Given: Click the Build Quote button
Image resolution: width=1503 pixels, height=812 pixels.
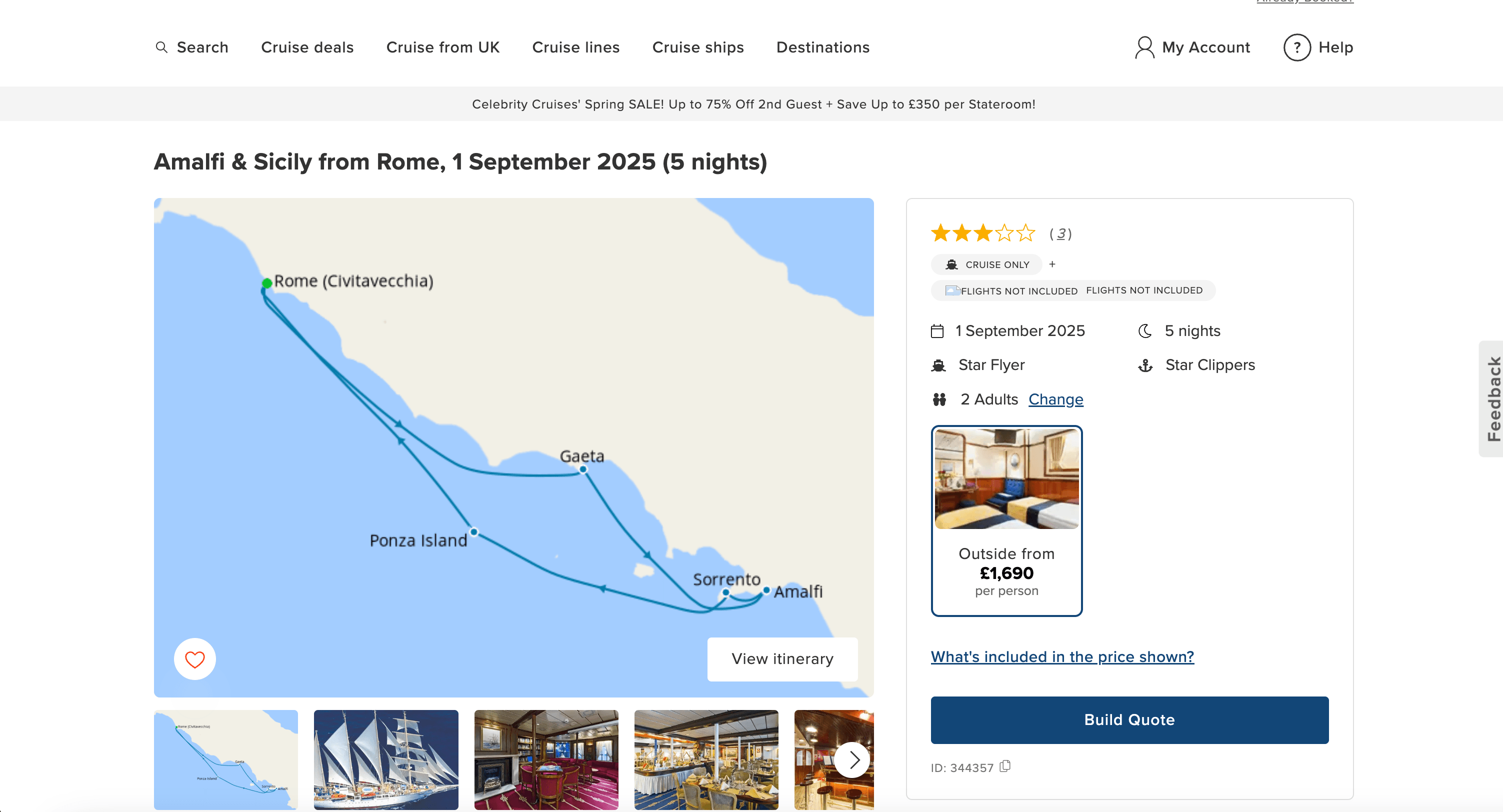Looking at the screenshot, I should point(1129,720).
